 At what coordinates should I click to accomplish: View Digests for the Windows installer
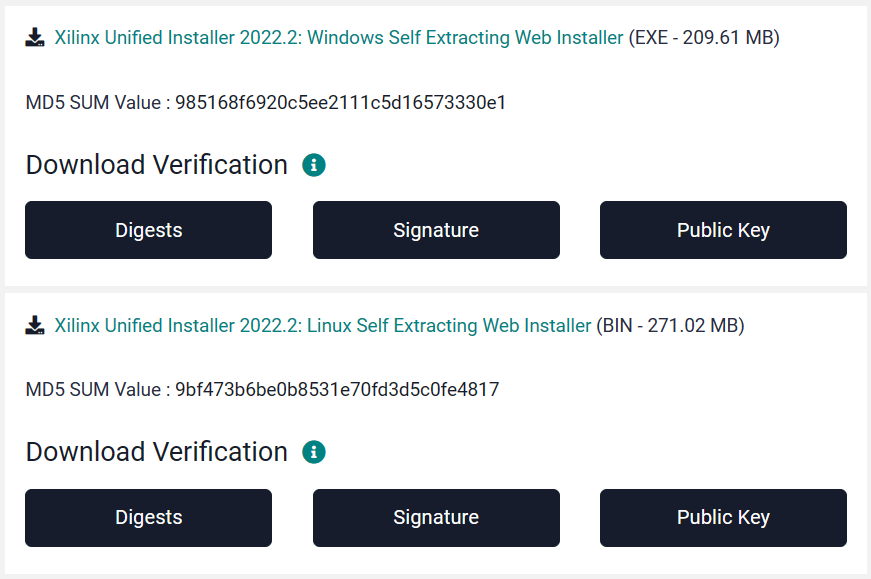pyautogui.click(x=148, y=230)
